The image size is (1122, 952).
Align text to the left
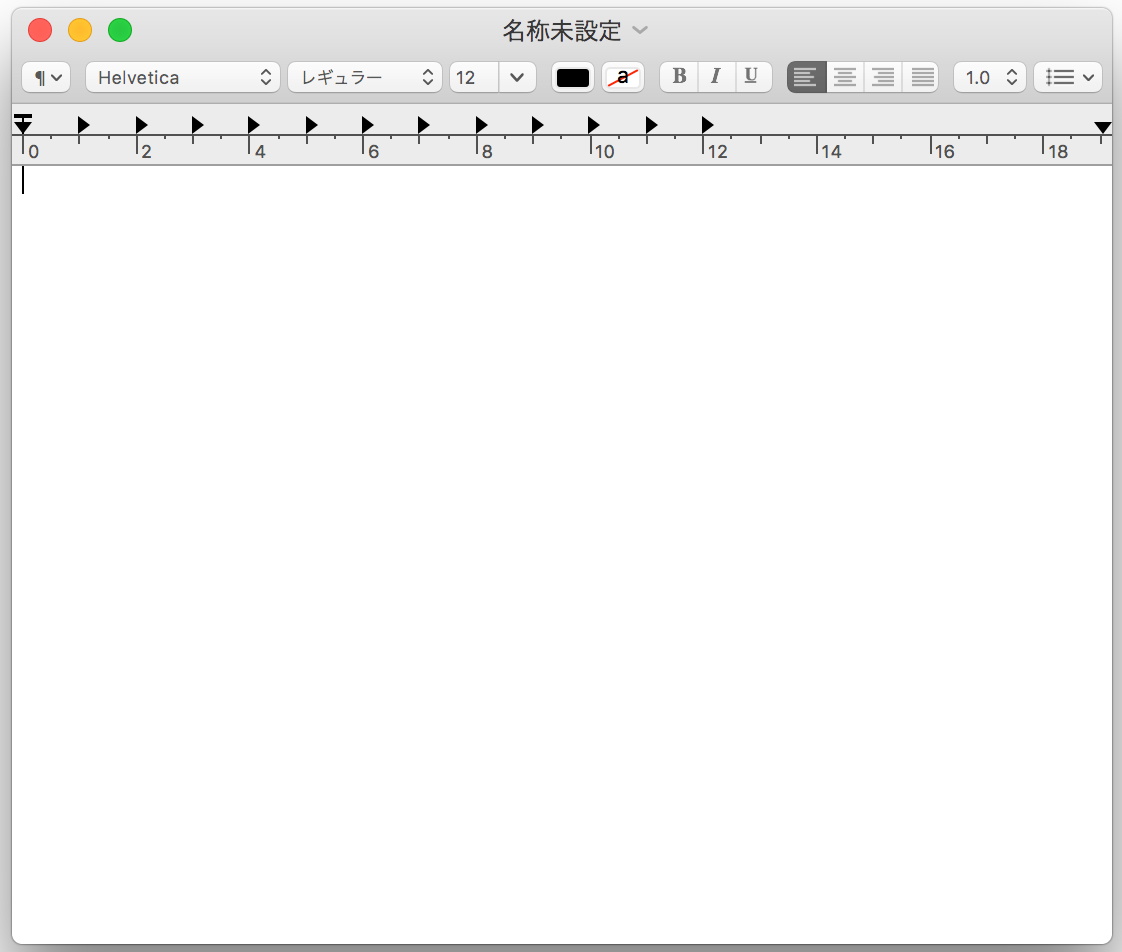(806, 77)
